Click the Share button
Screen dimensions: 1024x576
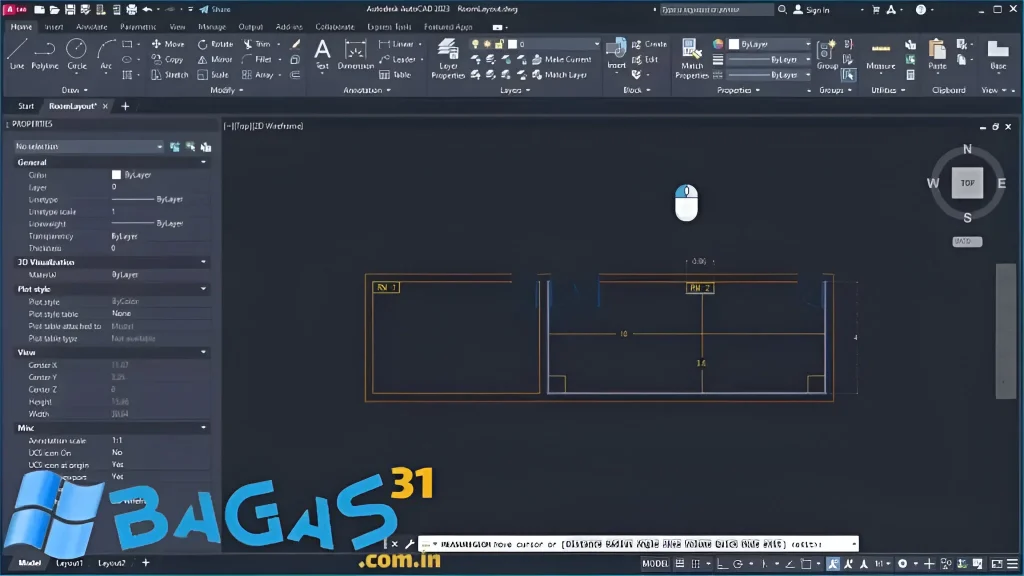(215, 9)
